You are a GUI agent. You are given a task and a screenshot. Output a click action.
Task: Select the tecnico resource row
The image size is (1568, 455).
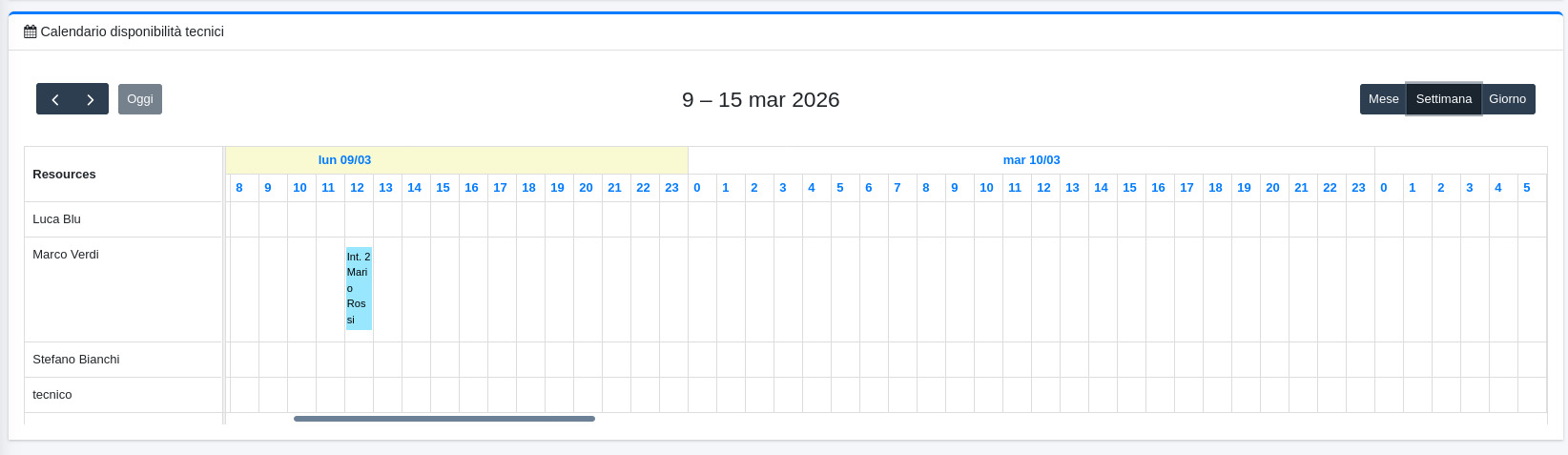(x=52, y=395)
